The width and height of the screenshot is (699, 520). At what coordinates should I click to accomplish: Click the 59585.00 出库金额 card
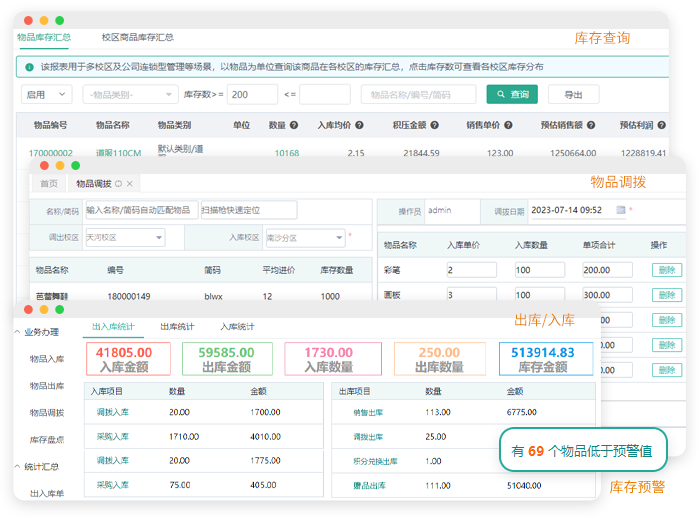tap(227, 359)
